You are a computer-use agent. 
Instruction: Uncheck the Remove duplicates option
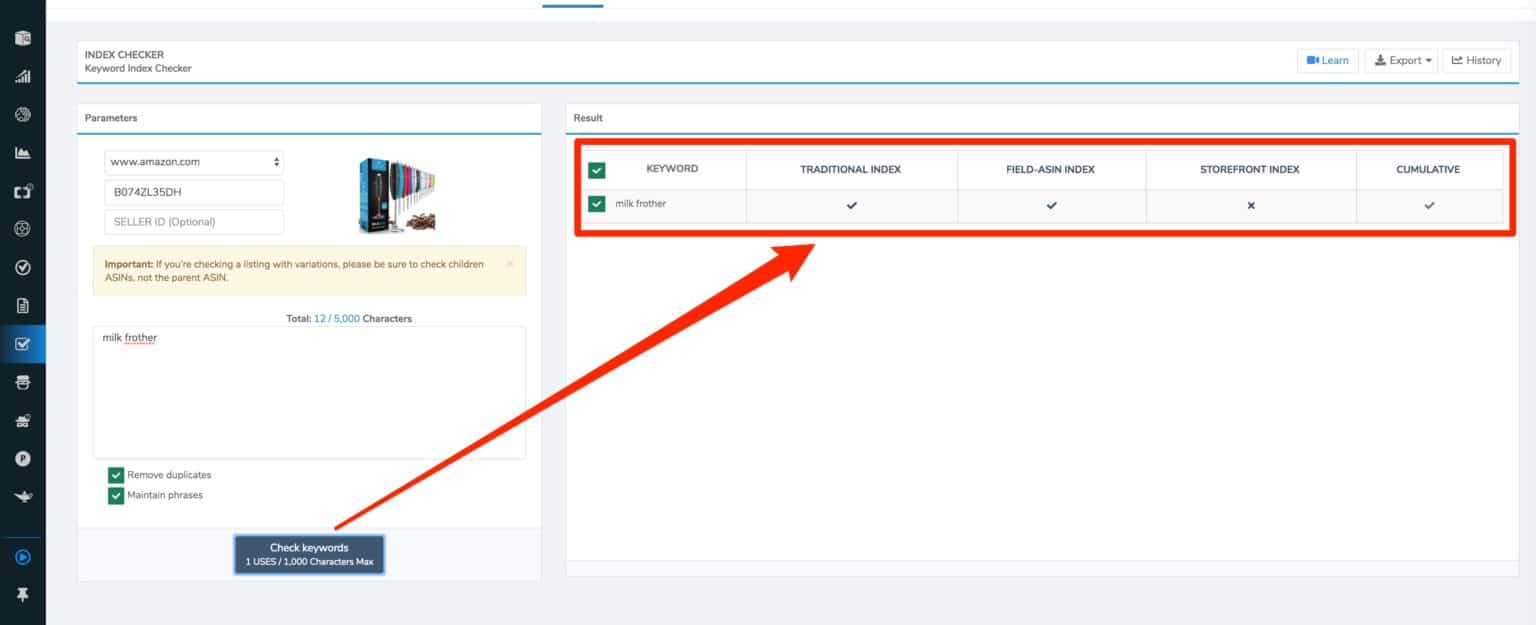point(115,474)
